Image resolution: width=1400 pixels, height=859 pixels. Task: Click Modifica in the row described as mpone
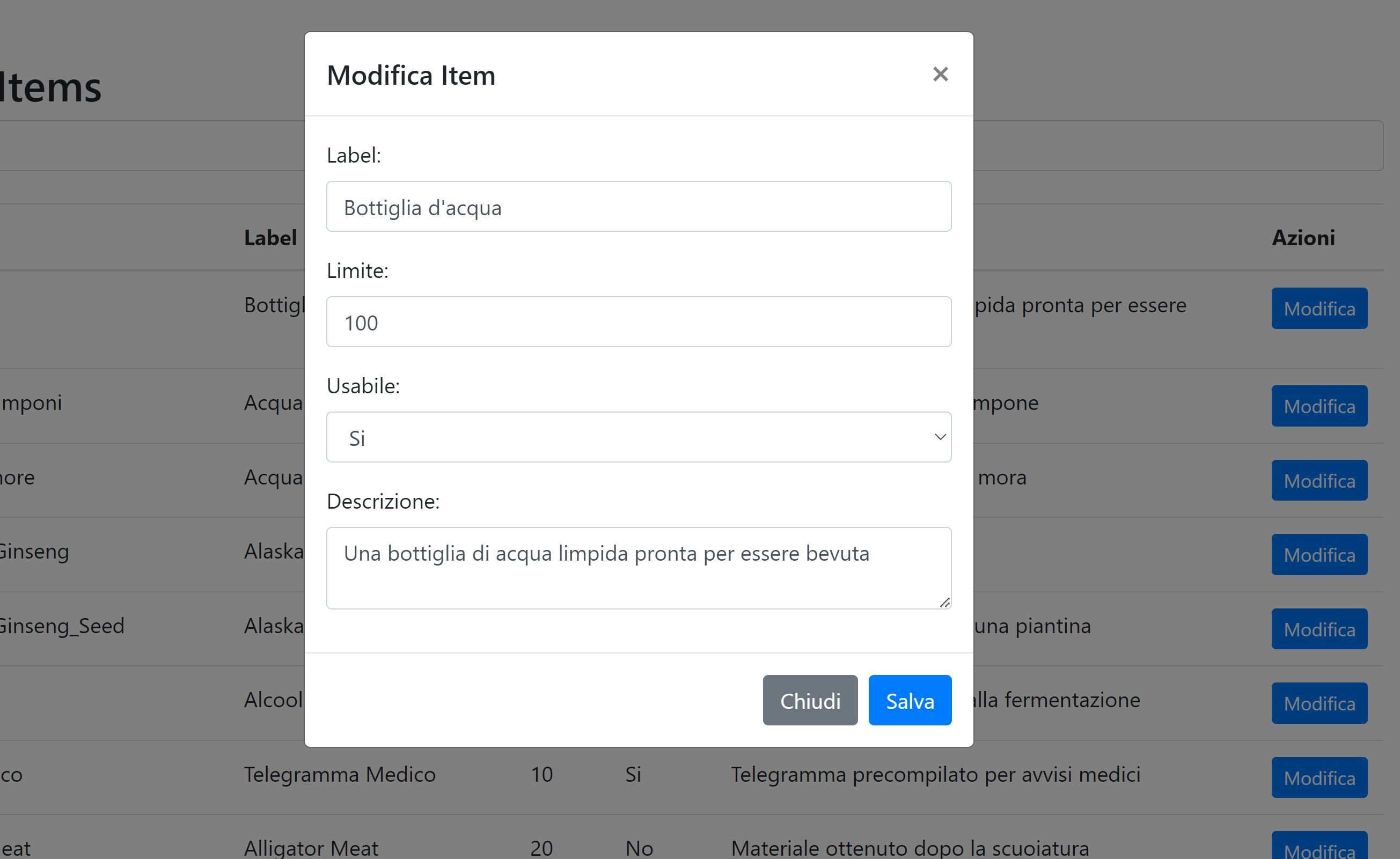point(1320,406)
